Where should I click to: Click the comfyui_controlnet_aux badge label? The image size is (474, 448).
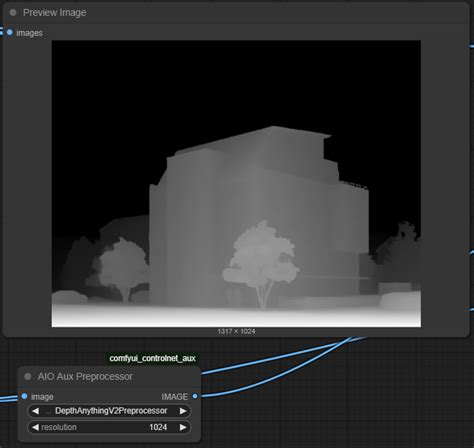point(152,358)
